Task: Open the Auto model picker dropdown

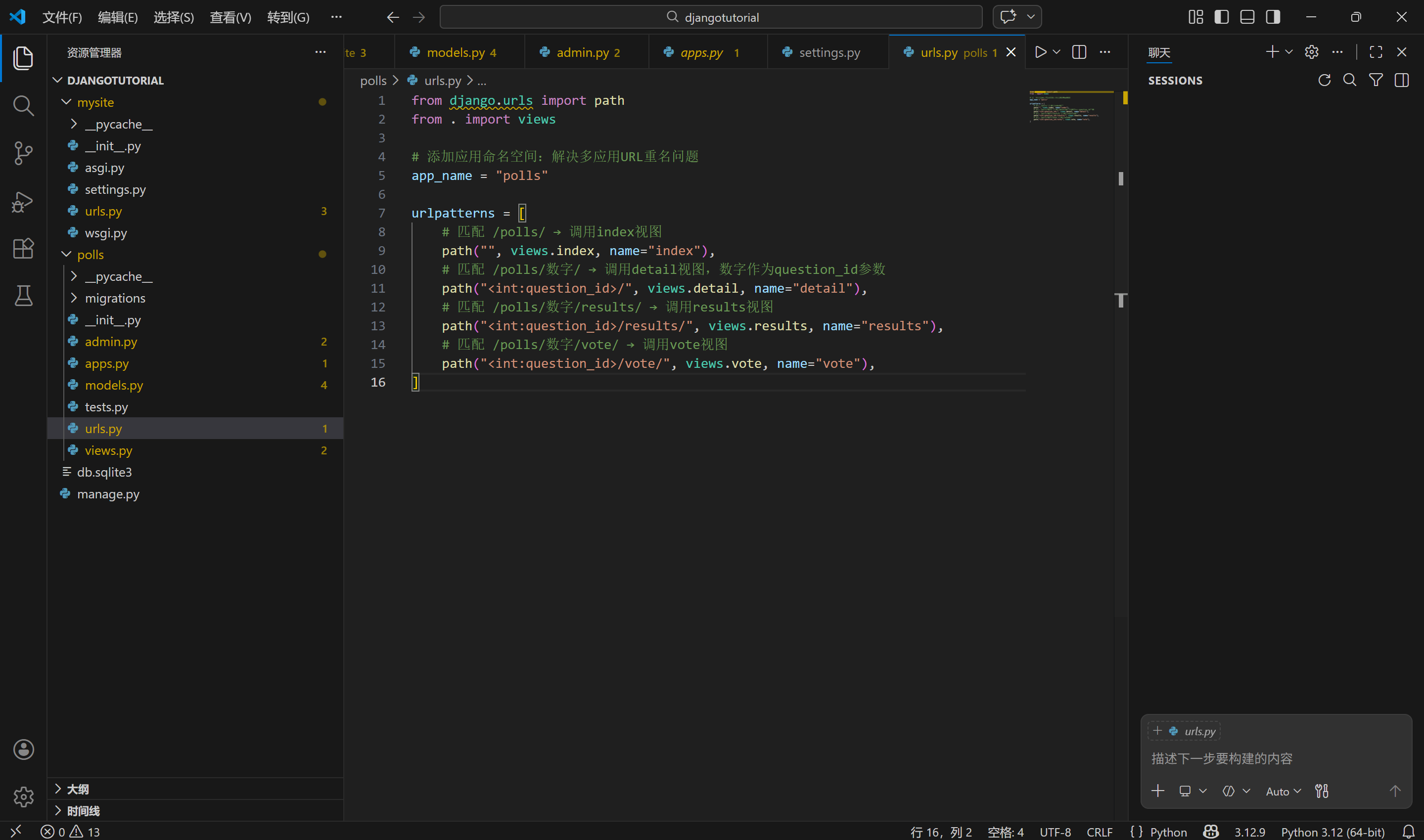Action: click(x=1283, y=792)
